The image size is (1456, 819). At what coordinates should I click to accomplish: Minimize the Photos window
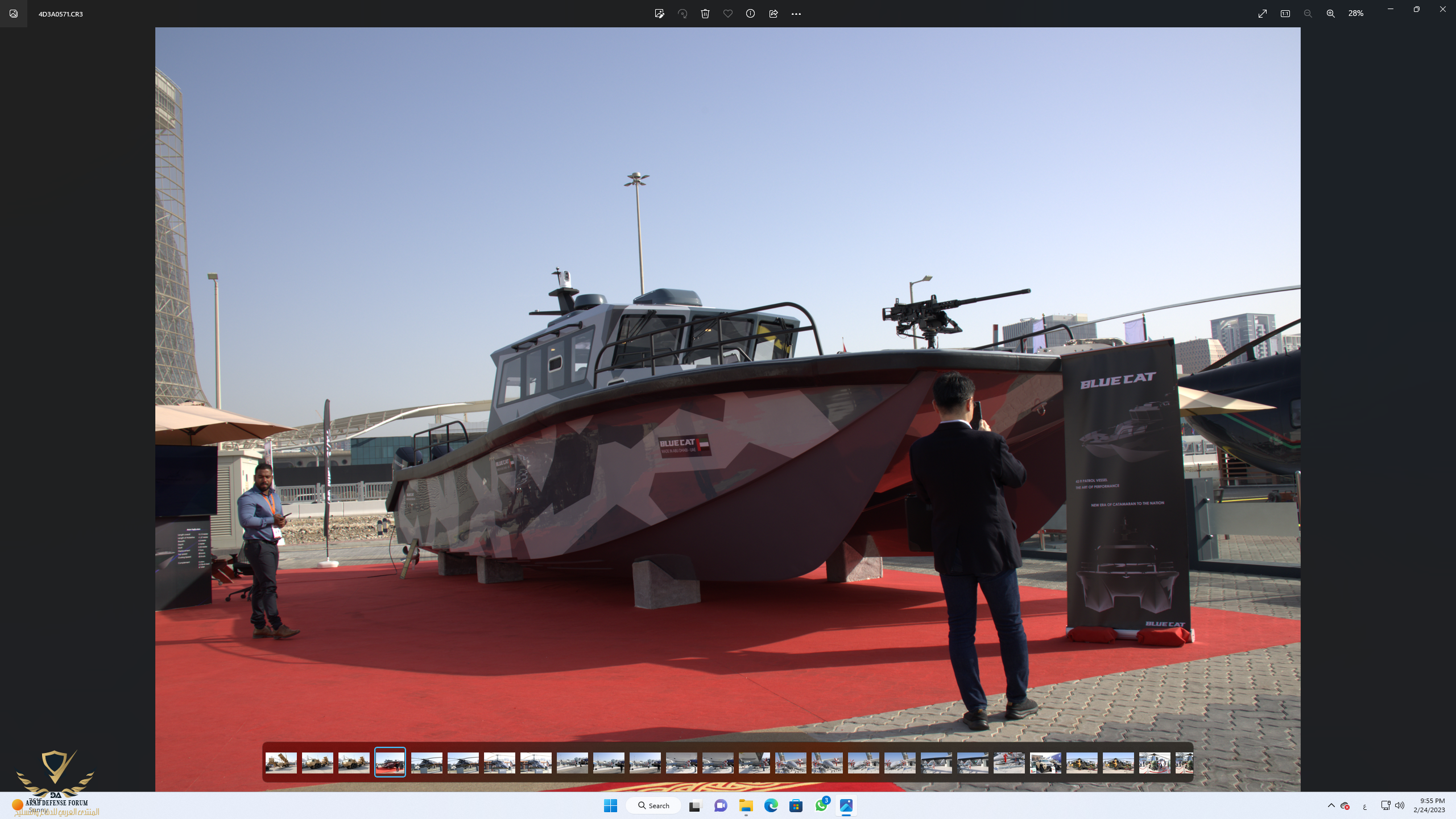[x=1390, y=9]
